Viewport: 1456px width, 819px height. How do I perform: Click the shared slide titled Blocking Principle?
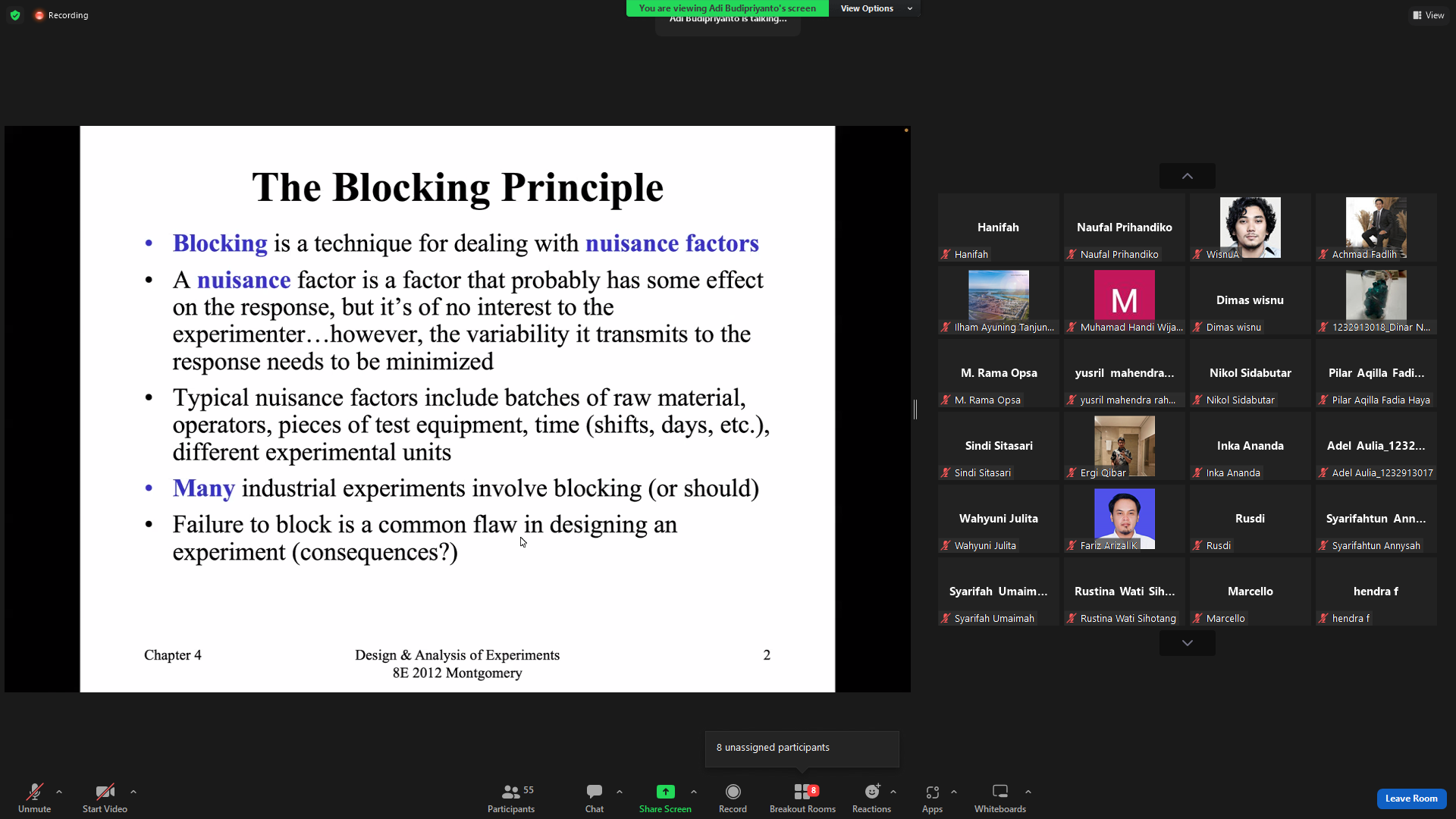(457, 409)
